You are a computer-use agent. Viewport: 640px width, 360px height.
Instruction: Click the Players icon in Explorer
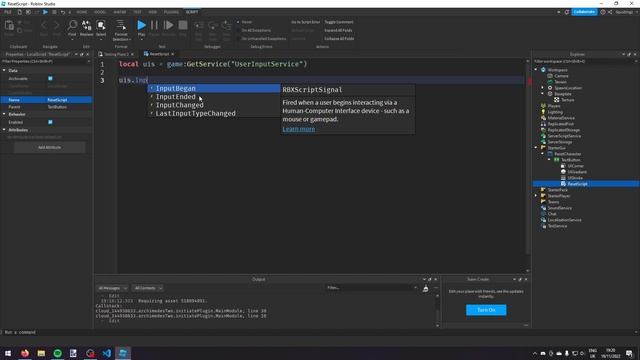click(543, 106)
